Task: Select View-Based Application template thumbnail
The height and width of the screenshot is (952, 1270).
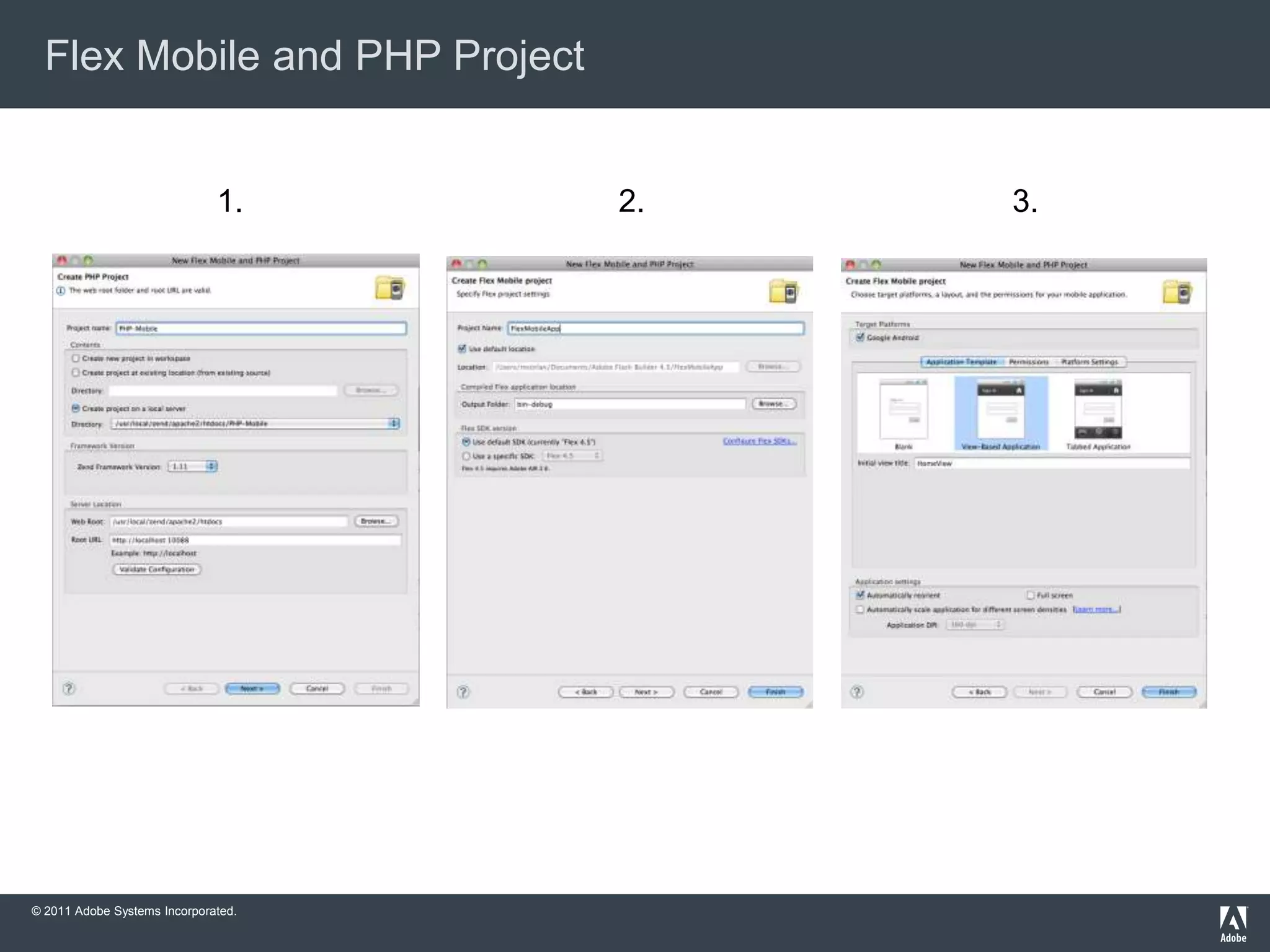Action: tap(1001, 413)
